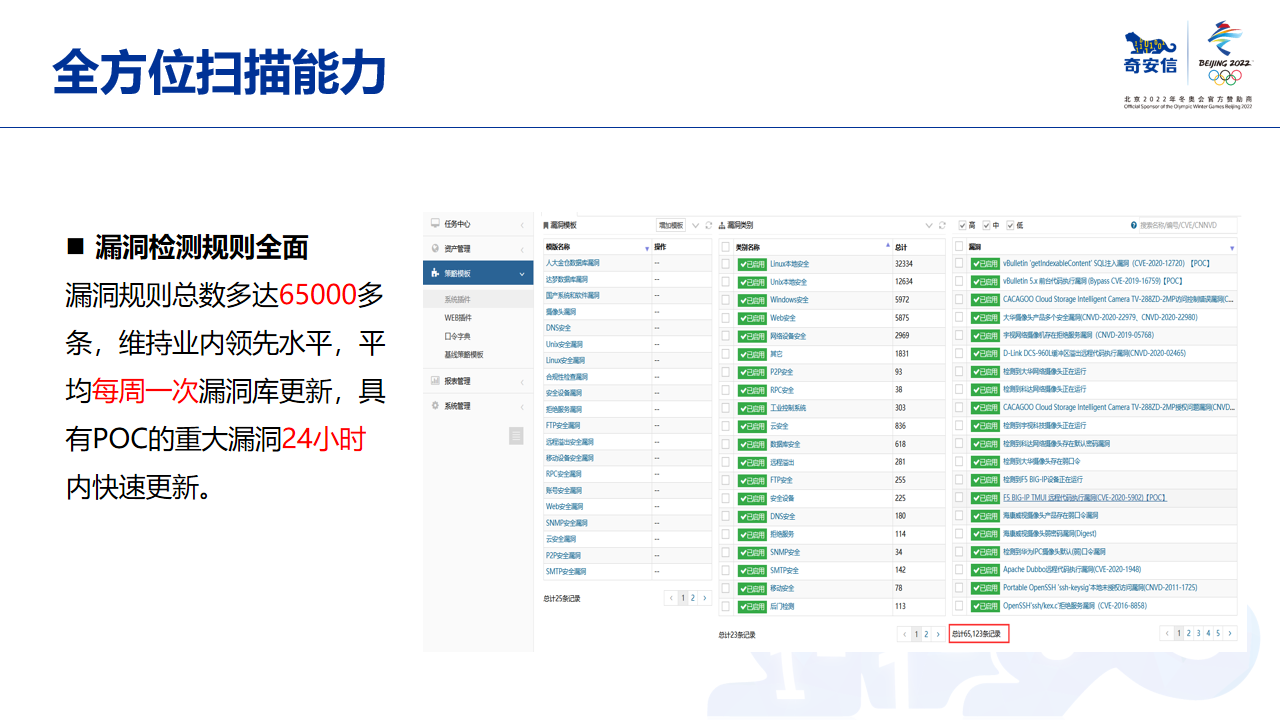Click previous page arrow in template list
The image size is (1280, 720).
click(672, 598)
